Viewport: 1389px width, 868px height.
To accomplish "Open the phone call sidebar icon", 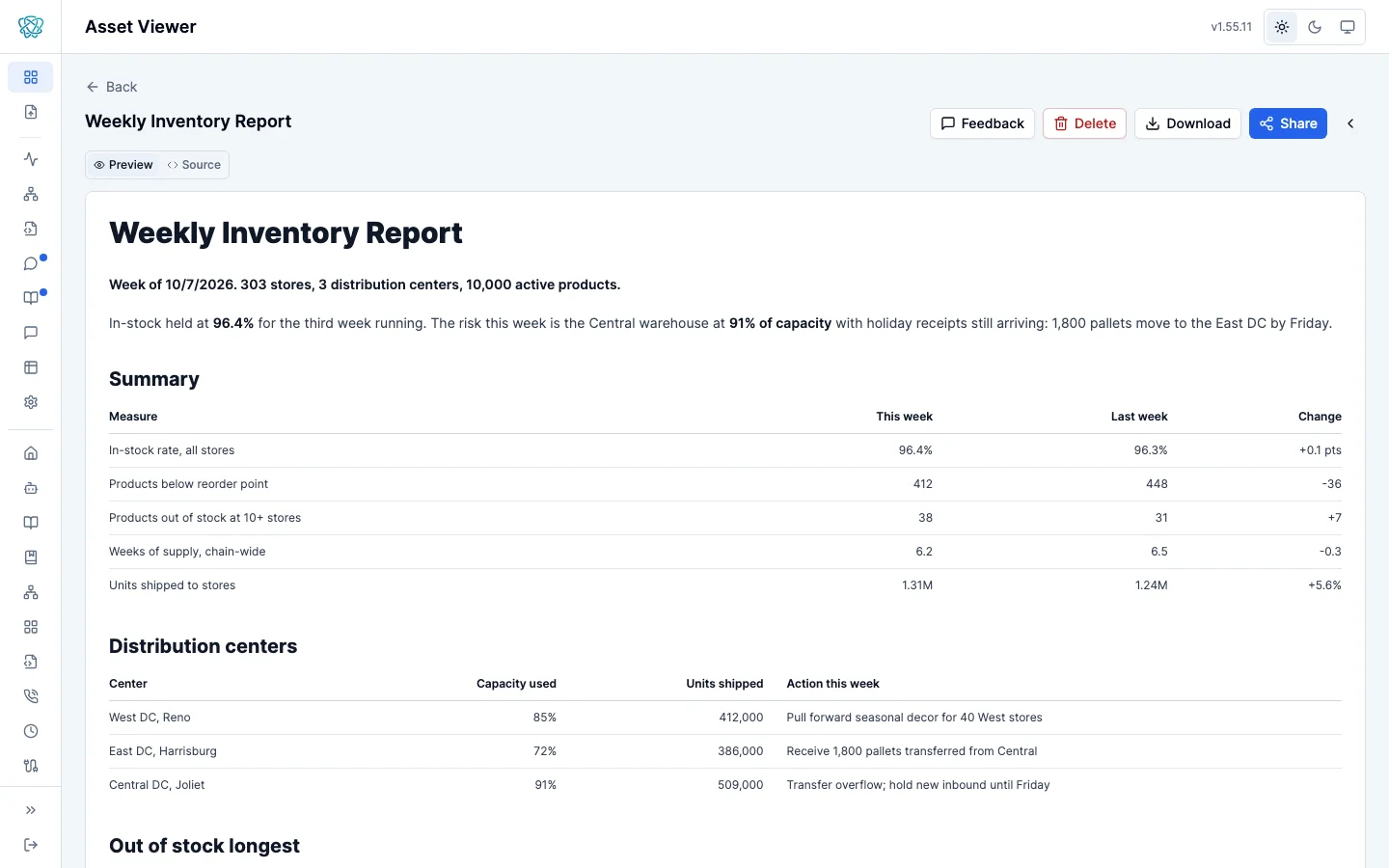I will [31, 696].
